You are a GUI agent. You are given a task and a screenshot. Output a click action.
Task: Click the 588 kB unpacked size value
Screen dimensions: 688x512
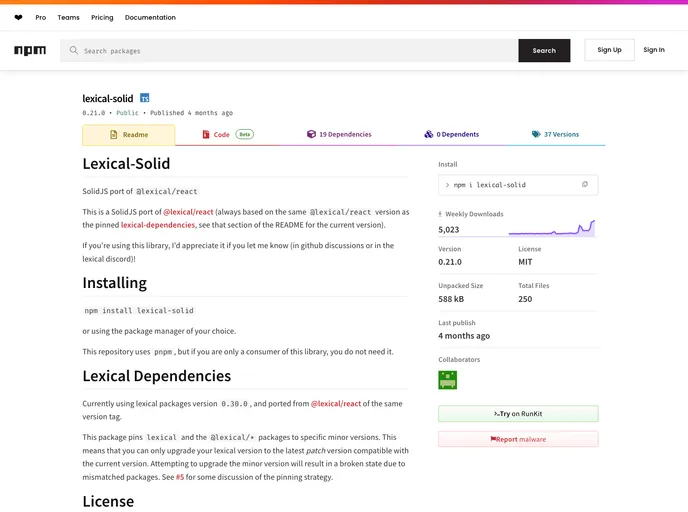pos(451,299)
